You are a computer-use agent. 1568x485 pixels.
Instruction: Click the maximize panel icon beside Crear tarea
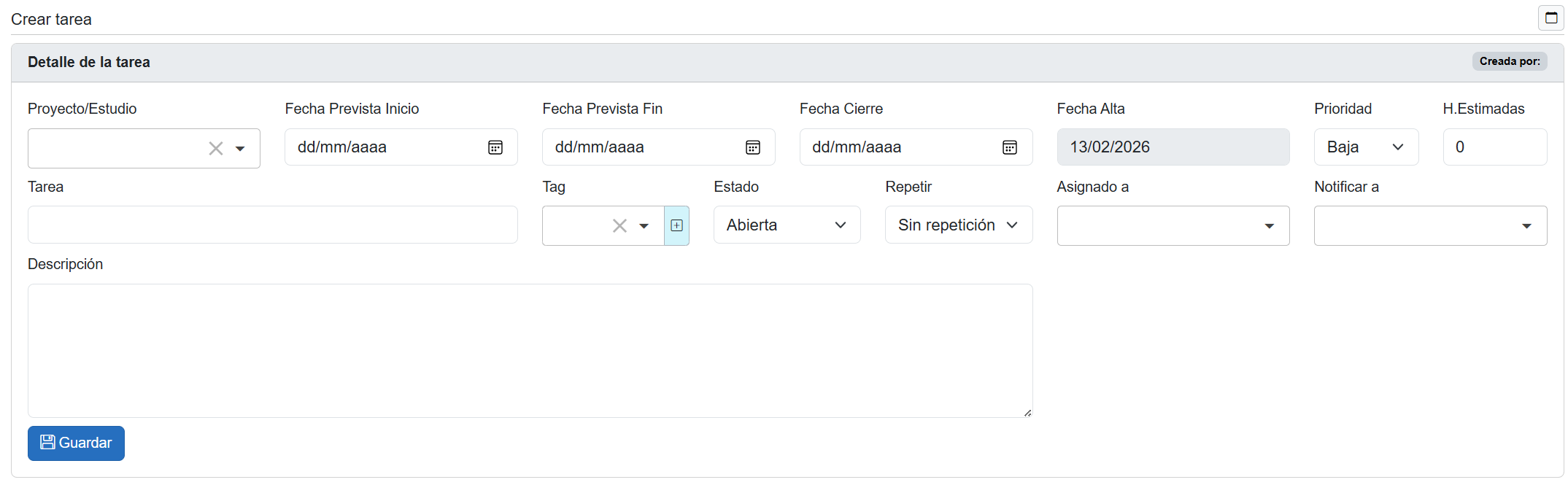[x=1550, y=18]
